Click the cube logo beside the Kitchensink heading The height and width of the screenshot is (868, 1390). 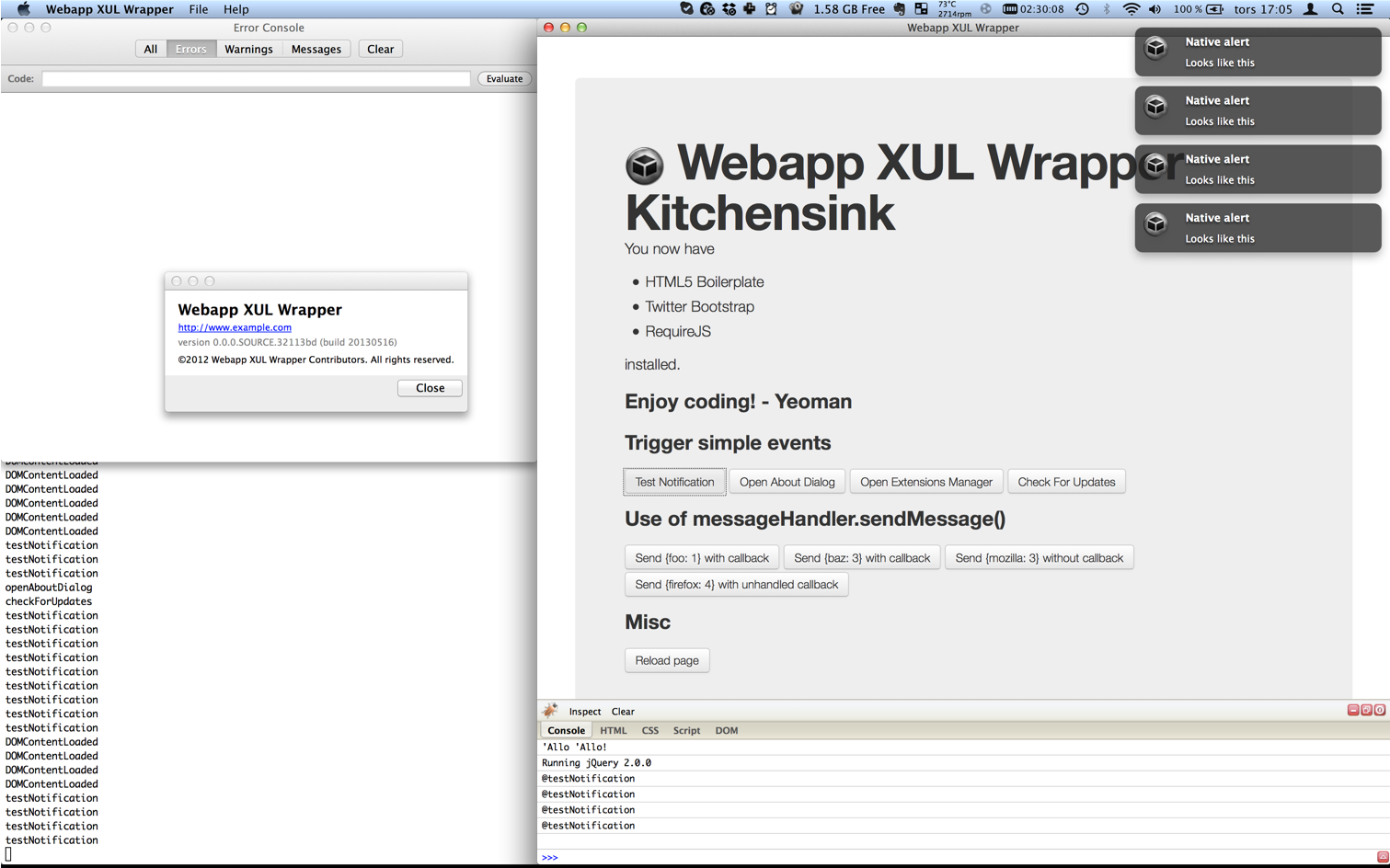[x=645, y=166]
